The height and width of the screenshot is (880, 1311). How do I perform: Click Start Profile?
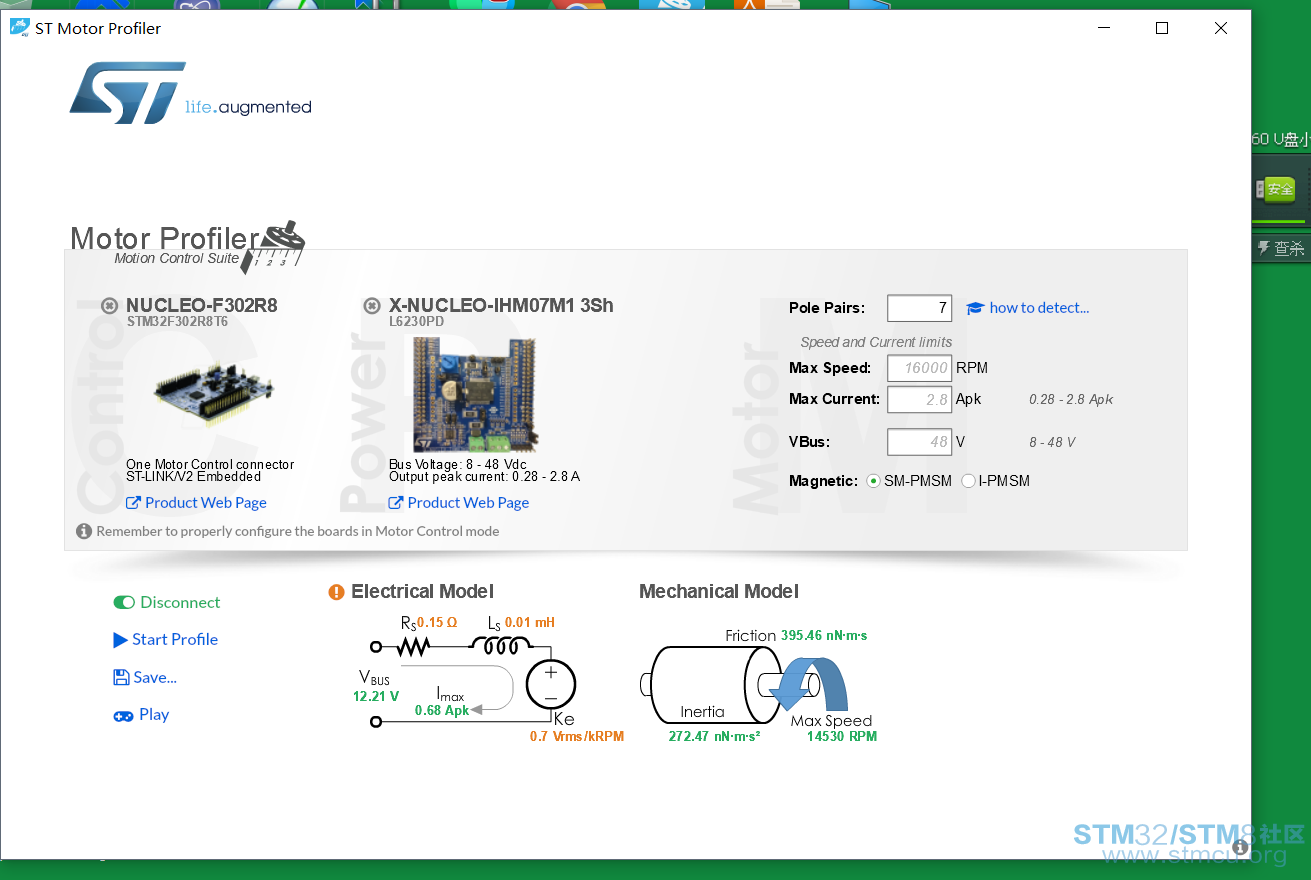pyautogui.click(x=166, y=639)
